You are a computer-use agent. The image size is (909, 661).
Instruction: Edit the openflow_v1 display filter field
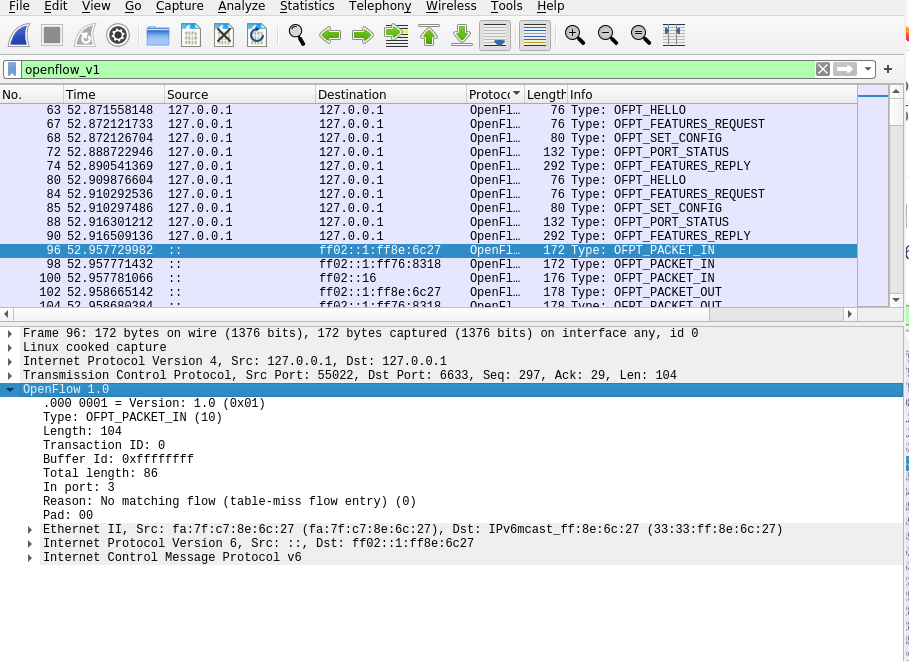(x=417, y=70)
